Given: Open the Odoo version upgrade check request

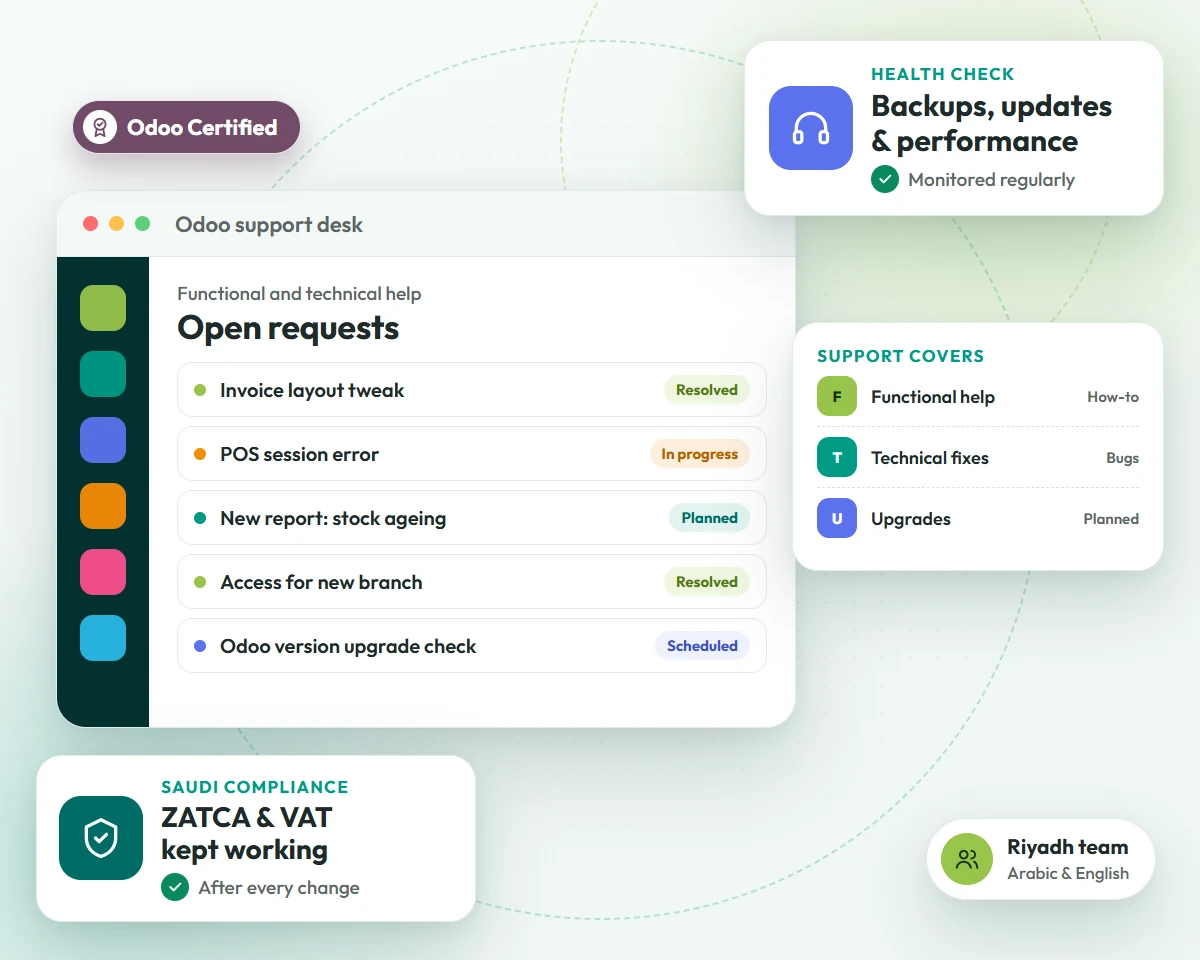Looking at the screenshot, I should [x=472, y=646].
